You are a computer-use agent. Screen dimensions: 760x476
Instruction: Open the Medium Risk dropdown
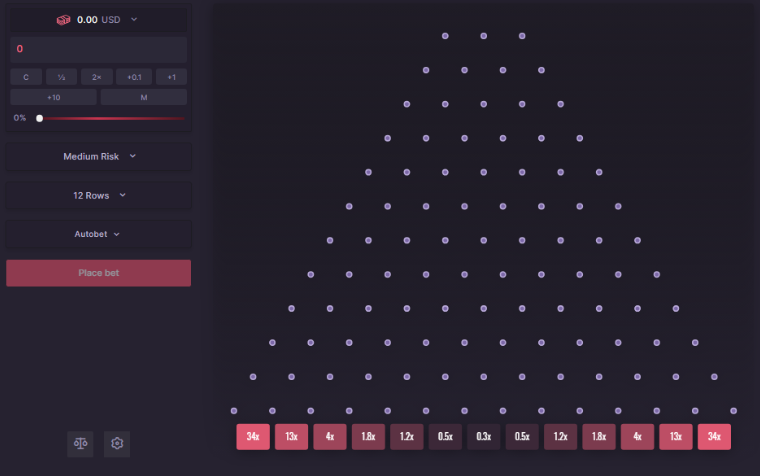[98, 156]
